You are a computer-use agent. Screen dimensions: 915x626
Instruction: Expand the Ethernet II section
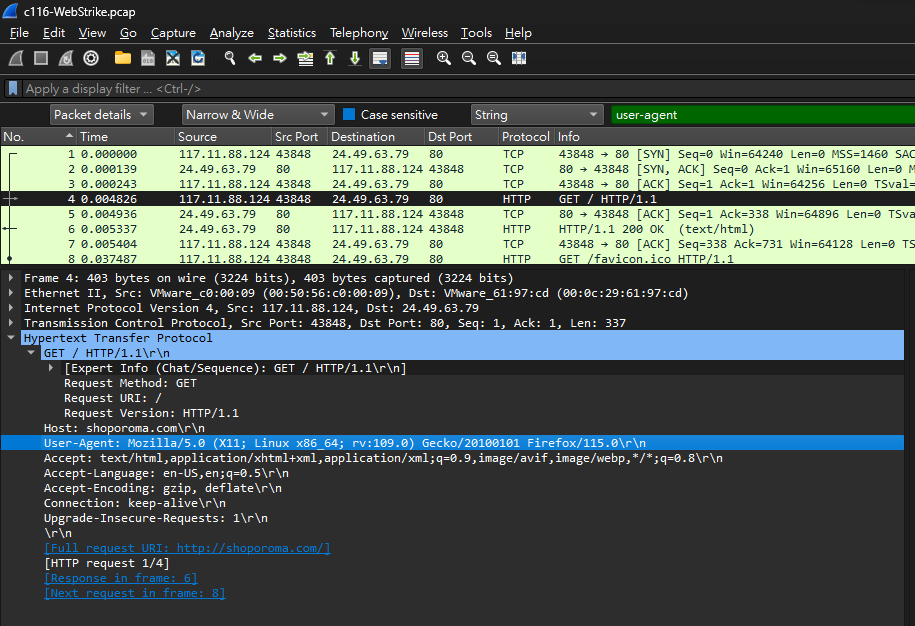click(x=11, y=293)
